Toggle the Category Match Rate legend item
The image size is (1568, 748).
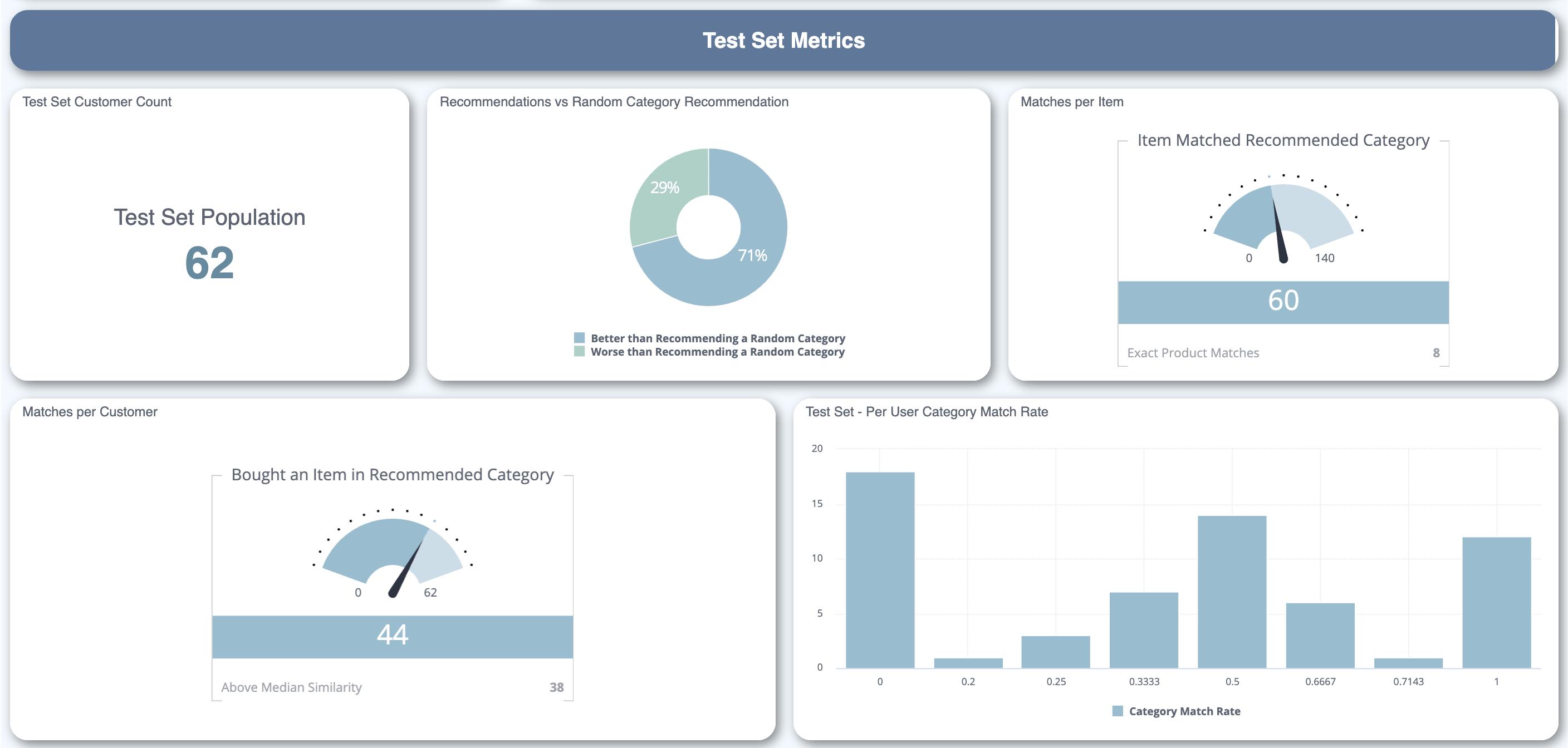click(x=1183, y=711)
